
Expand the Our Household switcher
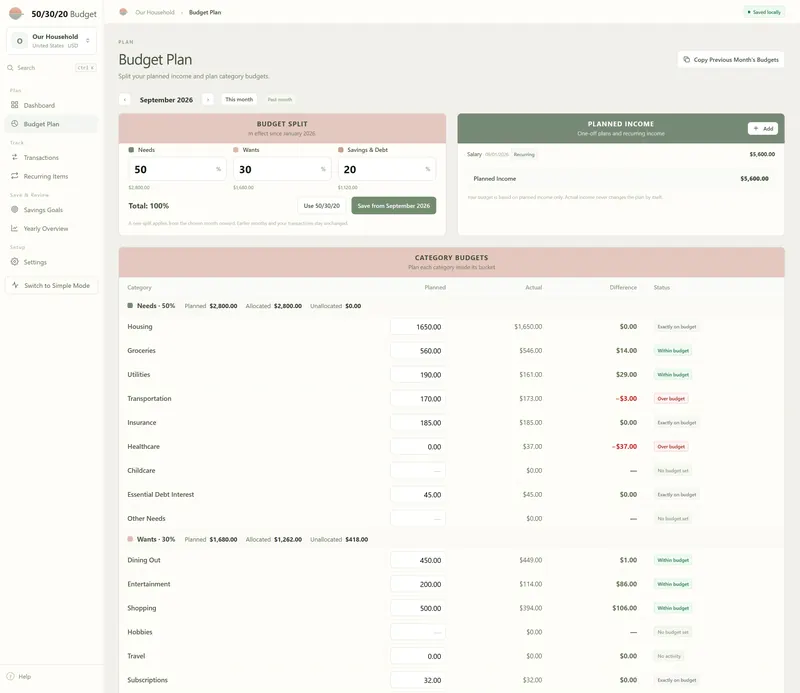pyautogui.click(x=52, y=40)
